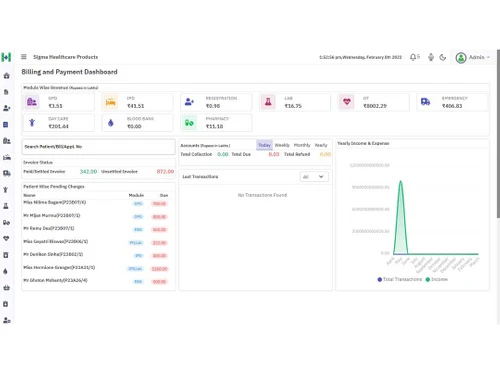Click the ₹406.83 Emergency revenue value
The width and height of the screenshot is (500, 375).
pos(452,106)
